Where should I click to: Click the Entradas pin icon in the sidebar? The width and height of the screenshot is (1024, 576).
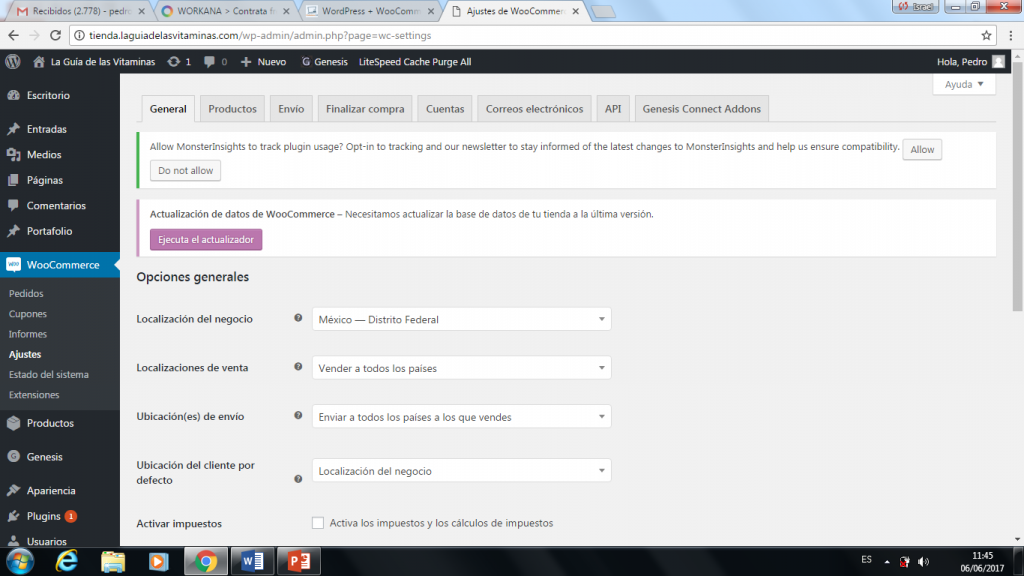[14, 129]
